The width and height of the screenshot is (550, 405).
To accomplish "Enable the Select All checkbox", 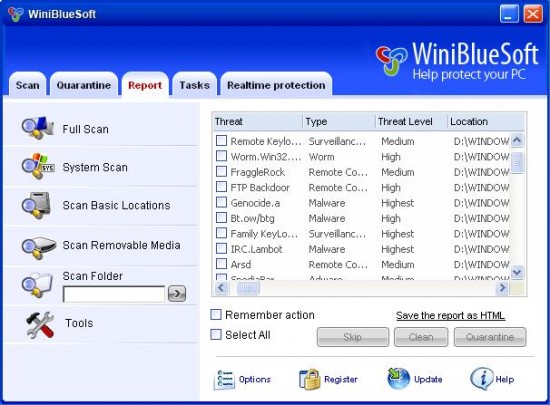I will [216, 335].
